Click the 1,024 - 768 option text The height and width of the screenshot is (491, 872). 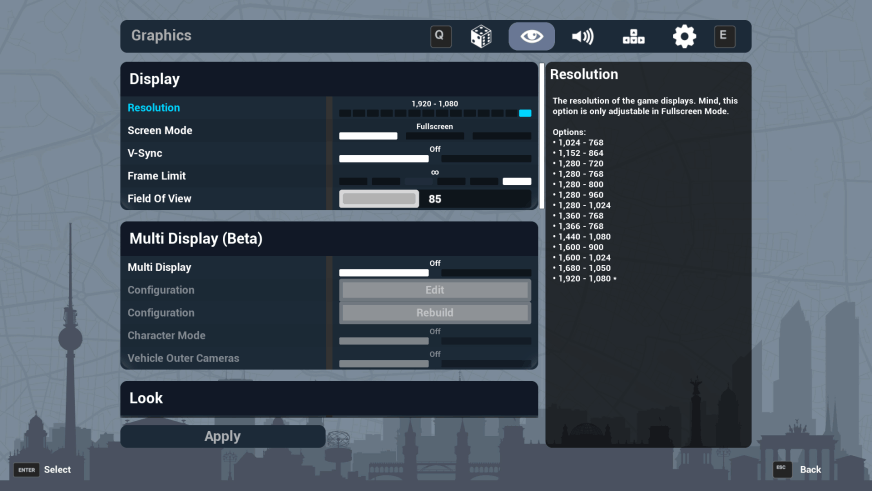(581, 143)
